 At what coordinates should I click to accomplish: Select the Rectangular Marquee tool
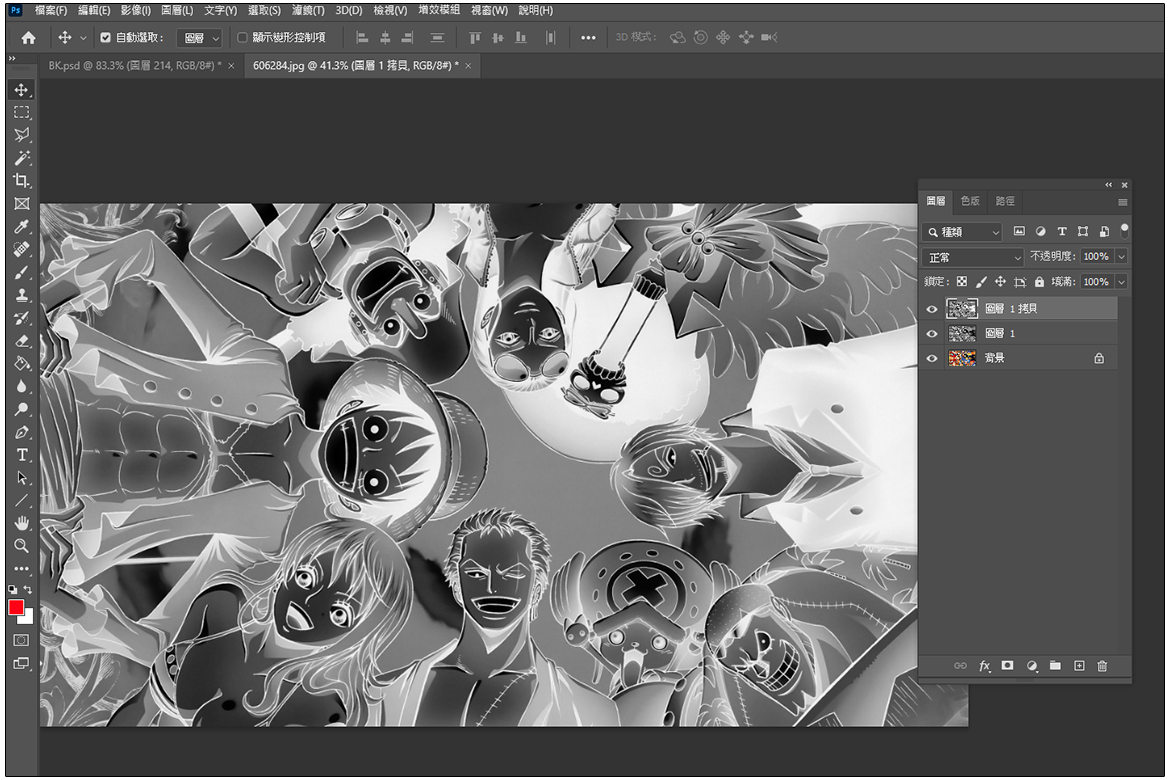(x=21, y=112)
